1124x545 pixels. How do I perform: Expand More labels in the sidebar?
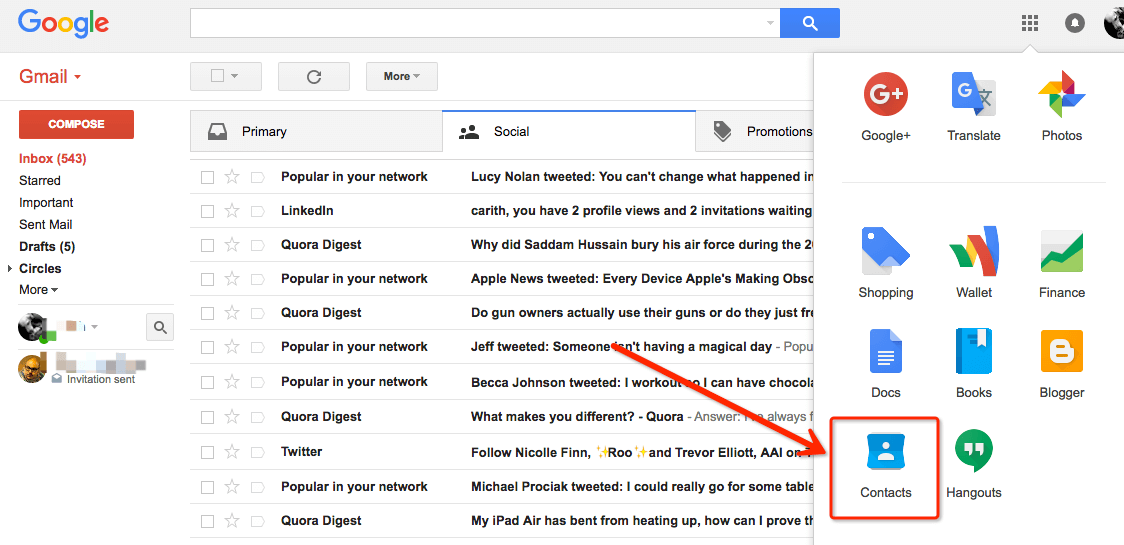click(x=39, y=290)
